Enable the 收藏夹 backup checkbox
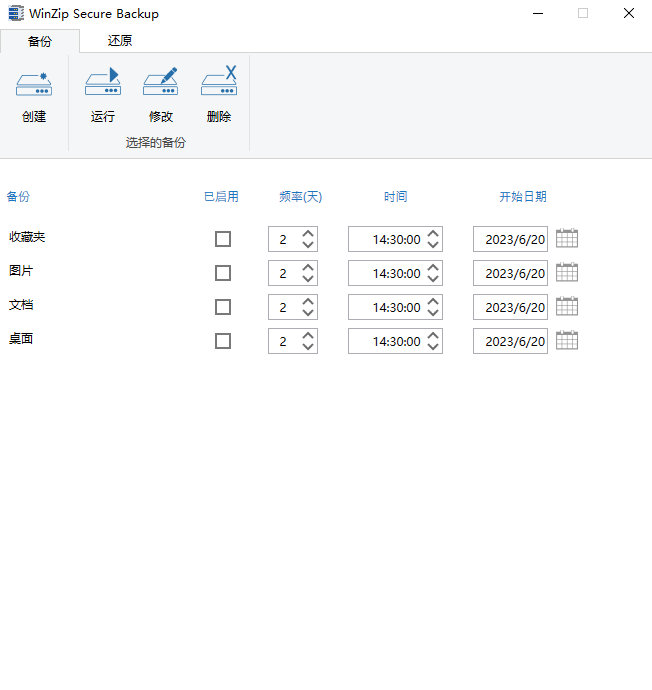 [x=223, y=239]
